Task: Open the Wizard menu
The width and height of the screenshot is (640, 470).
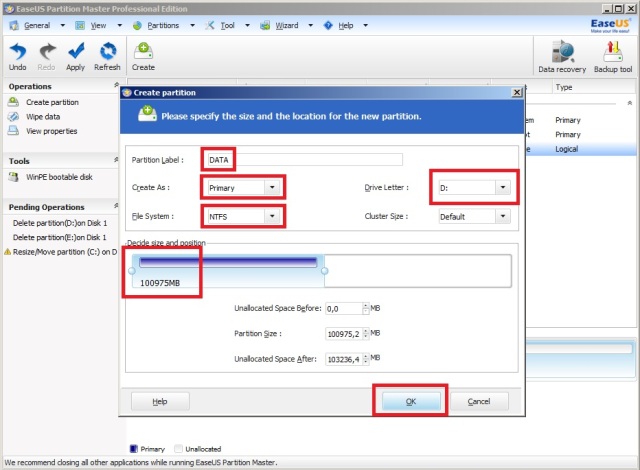Action: point(287,25)
